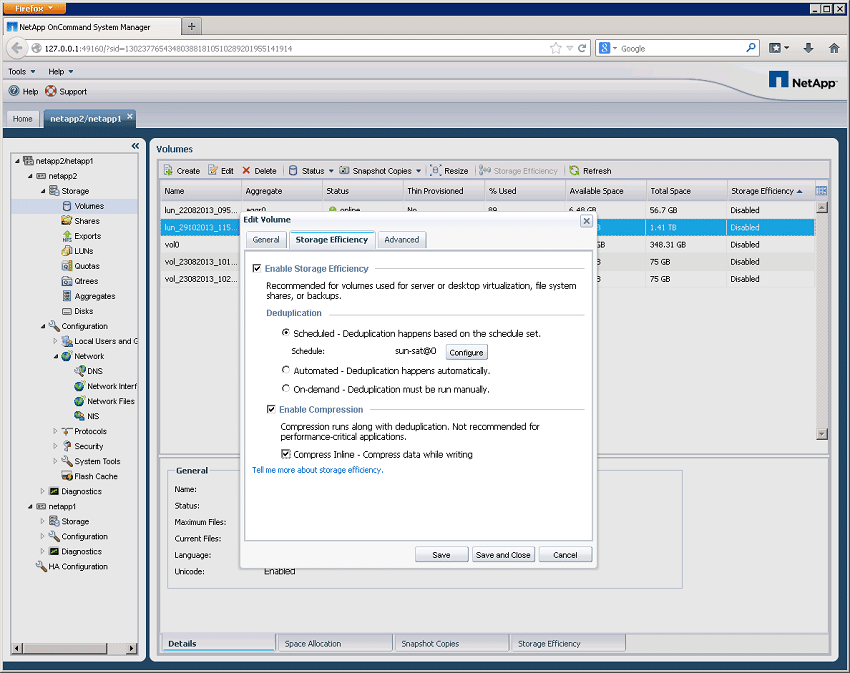Viewport: 850px width, 673px height.
Task: Open Quotas in the navigation tree
Action: pos(87,266)
